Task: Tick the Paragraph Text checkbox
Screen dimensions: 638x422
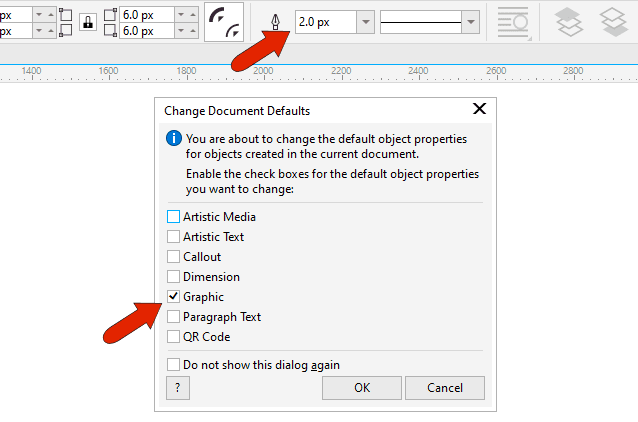Action: click(174, 316)
